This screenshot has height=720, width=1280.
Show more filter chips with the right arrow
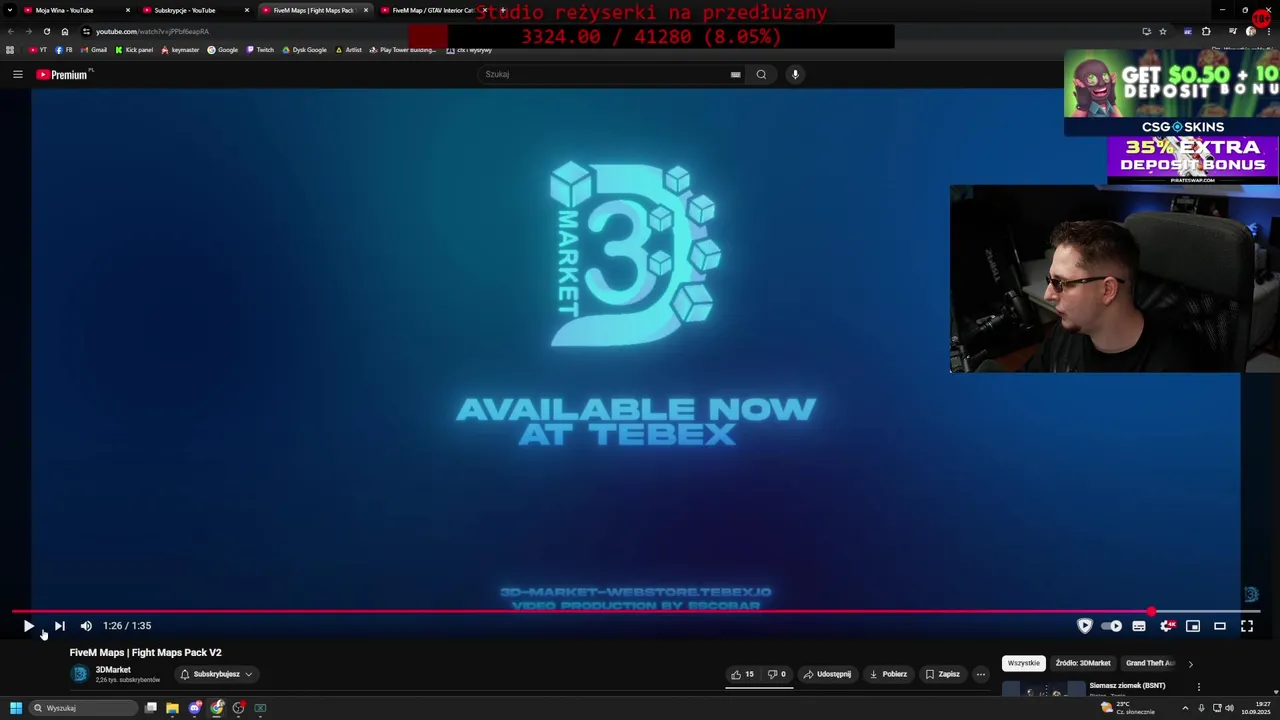1190,664
